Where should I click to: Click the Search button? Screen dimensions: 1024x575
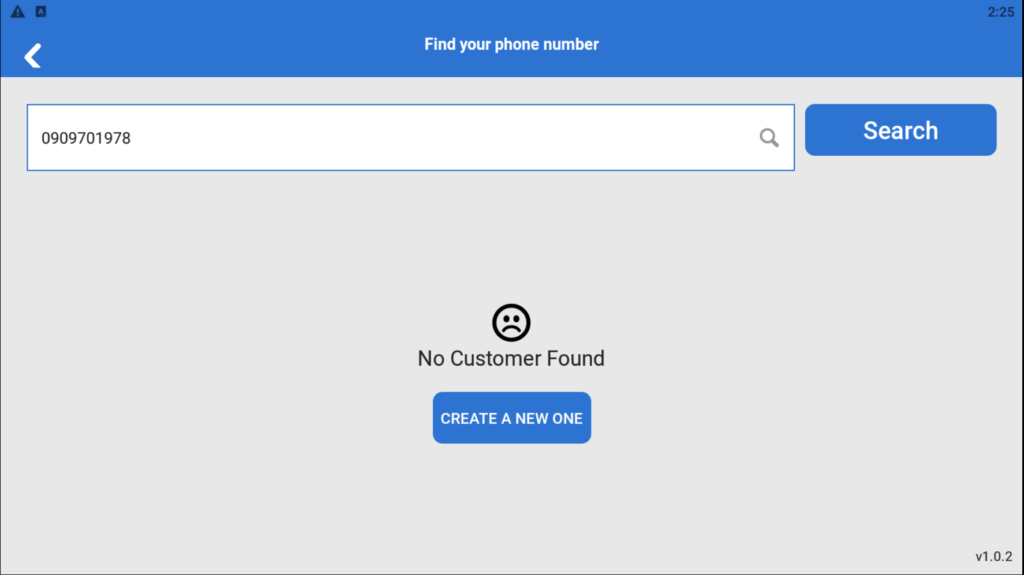point(901,130)
